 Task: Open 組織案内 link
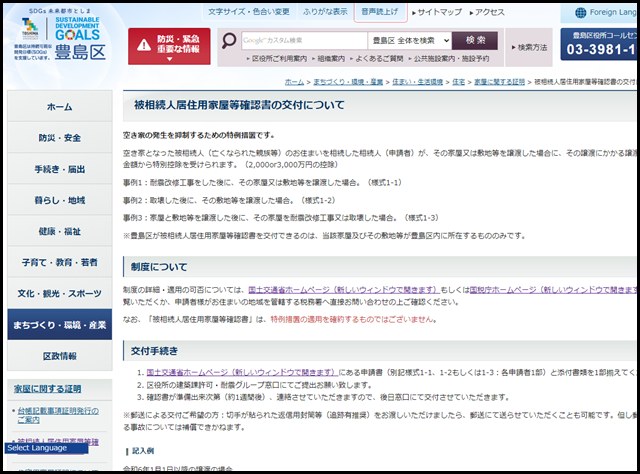pyautogui.click(x=329, y=59)
